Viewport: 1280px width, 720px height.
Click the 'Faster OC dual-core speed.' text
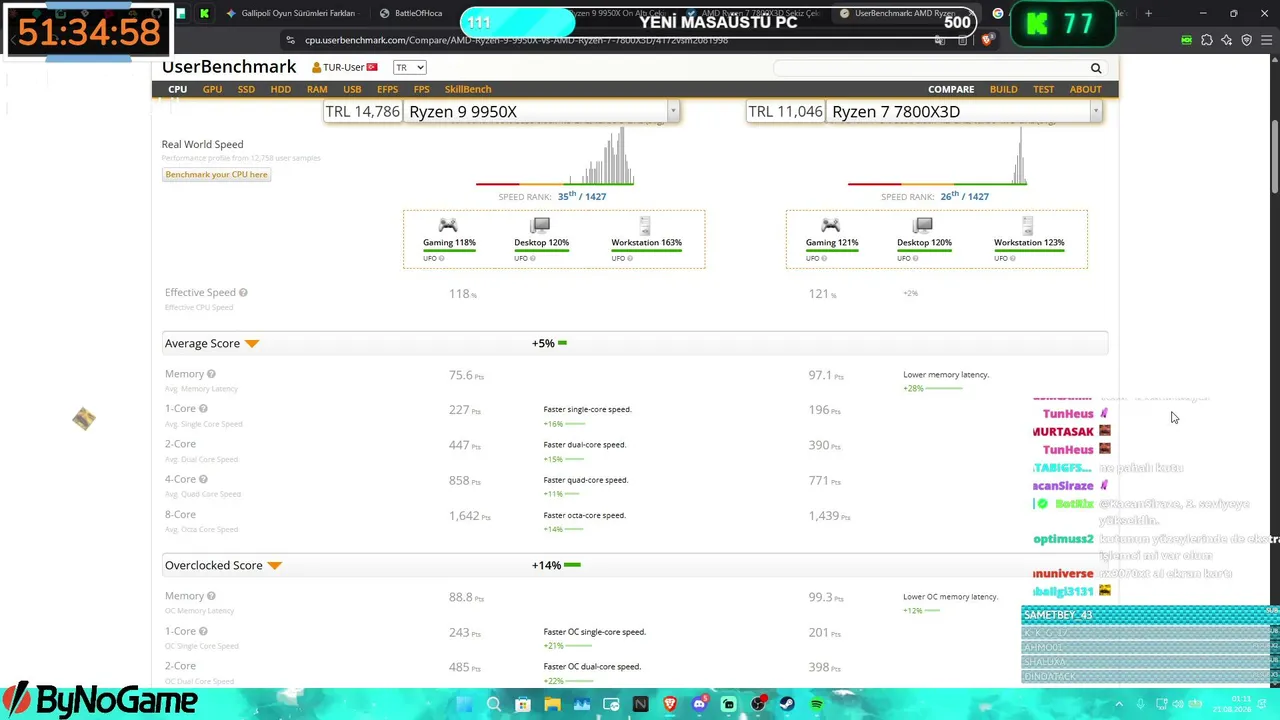pyautogui.click(x=592, y=666)
